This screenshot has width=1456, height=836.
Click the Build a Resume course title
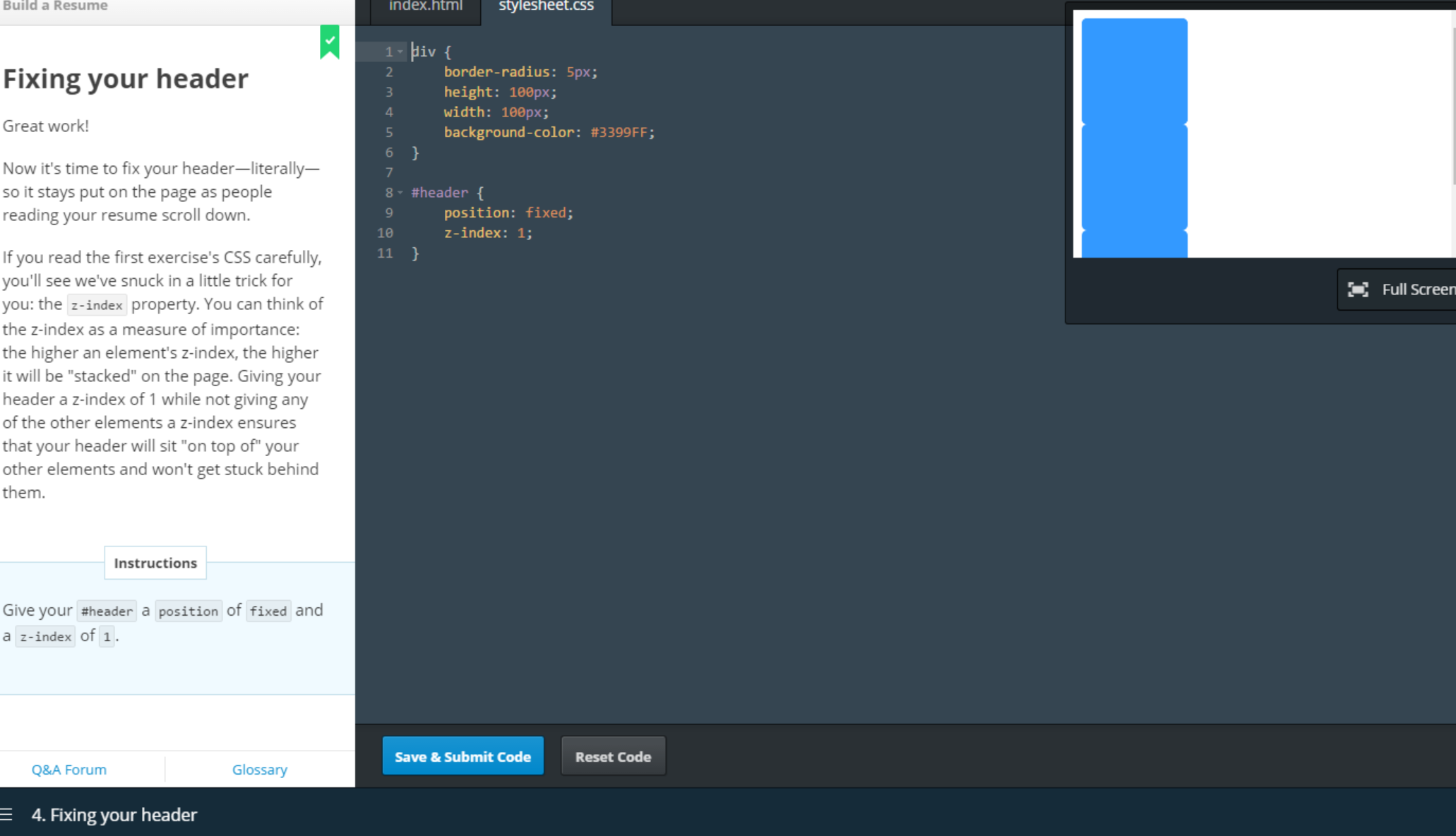point(55,6)
